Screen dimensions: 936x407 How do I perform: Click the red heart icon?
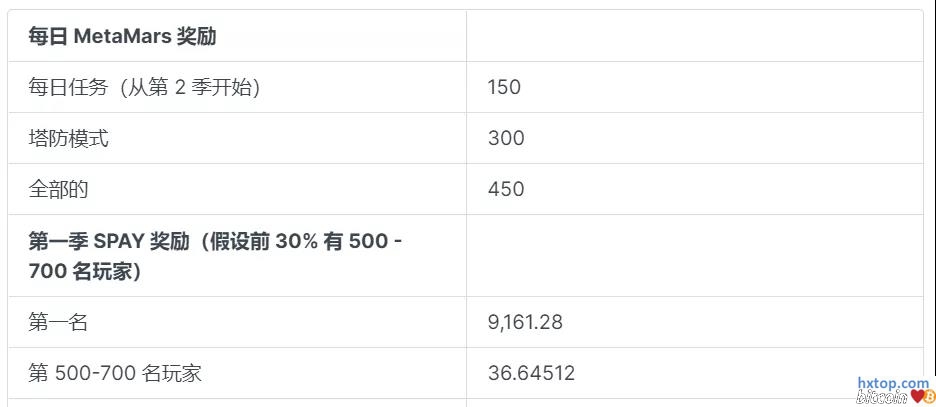[916, 397]
